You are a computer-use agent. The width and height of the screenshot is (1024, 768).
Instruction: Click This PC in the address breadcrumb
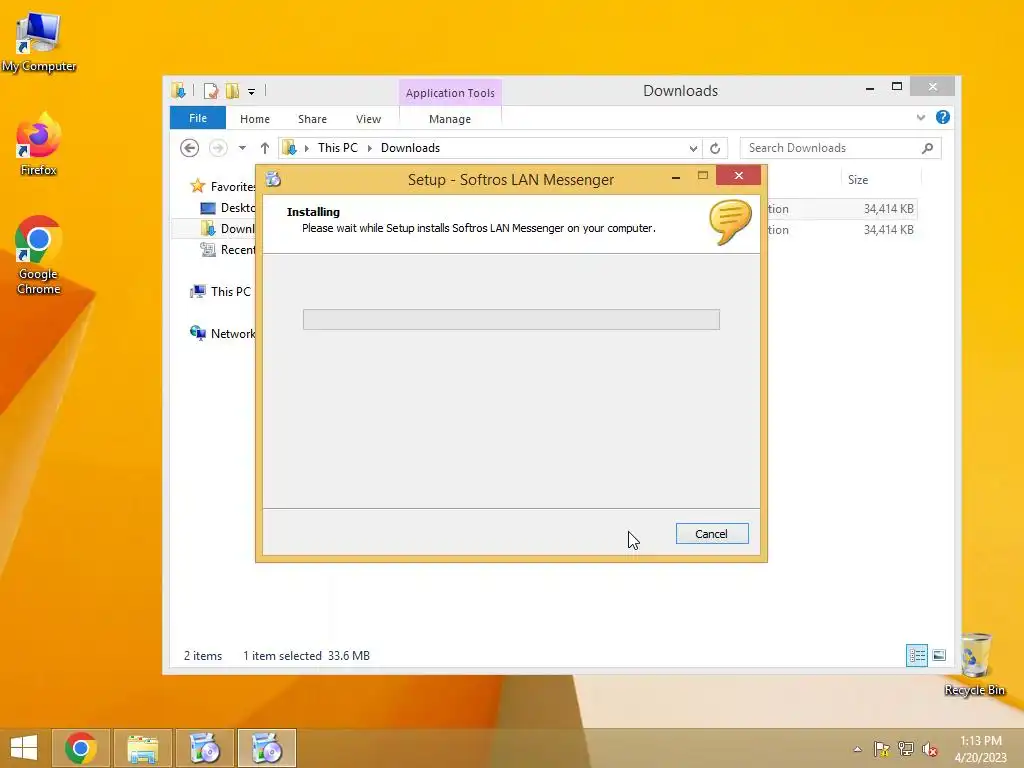(338, 148)
